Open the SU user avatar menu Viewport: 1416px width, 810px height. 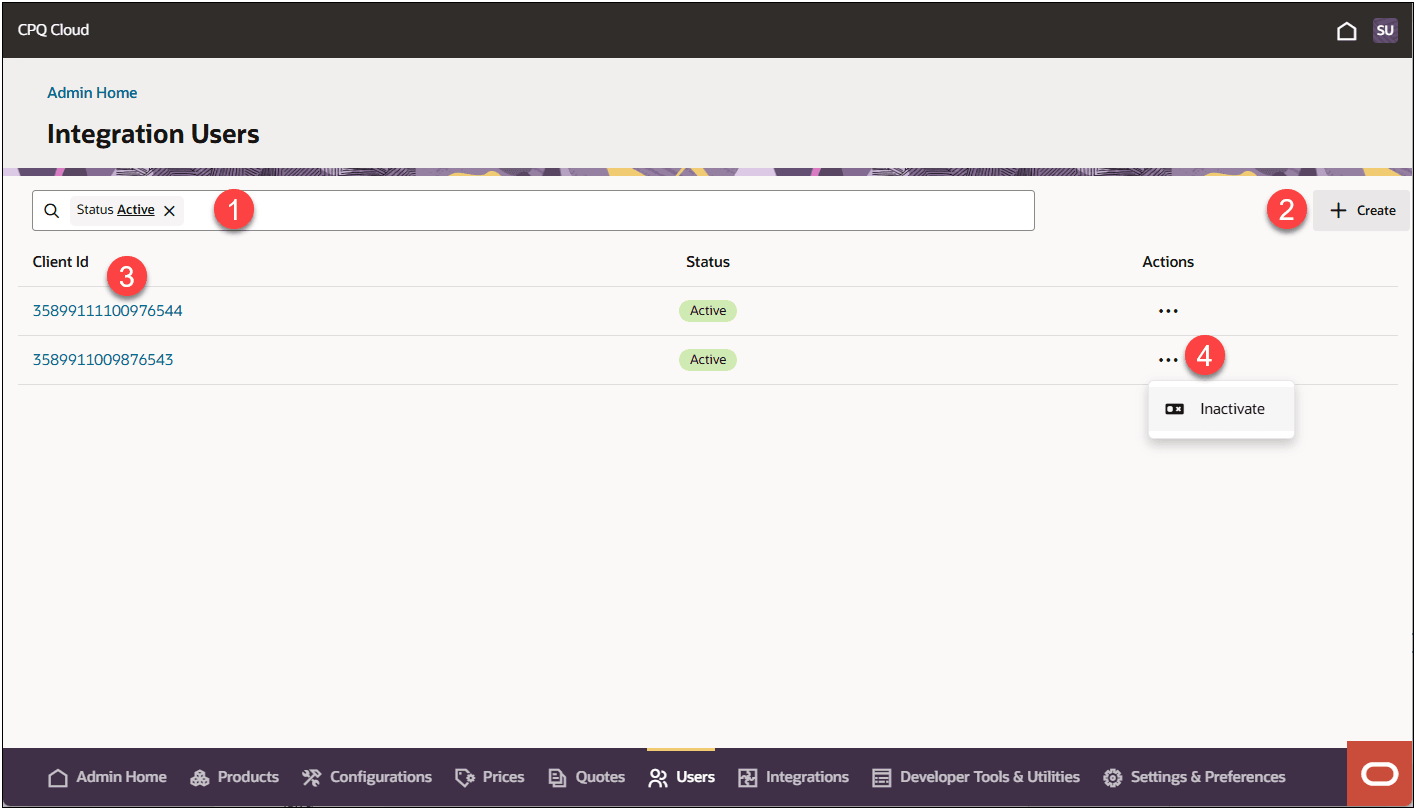pos(1385,30)
